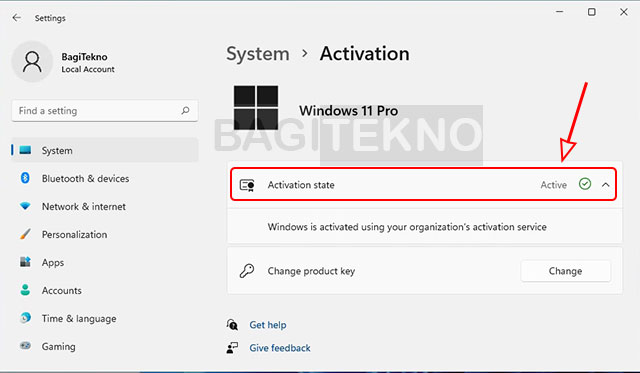640x373 pixels.
Task: Click the Change product key label
Action: pos(311,271)
